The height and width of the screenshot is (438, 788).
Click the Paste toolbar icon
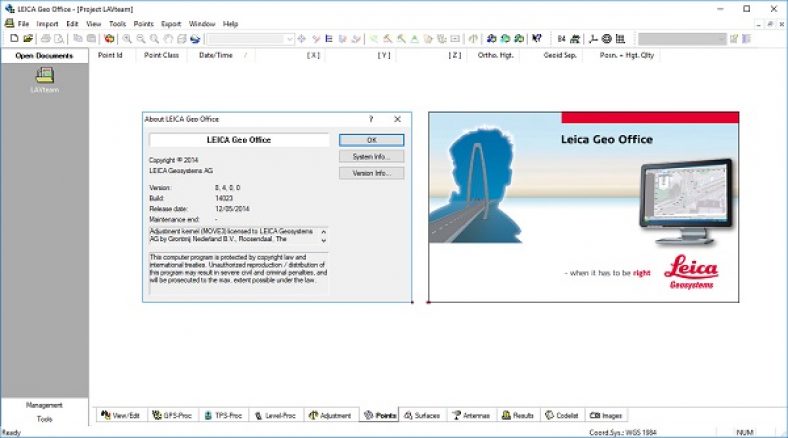pos(91,38)
